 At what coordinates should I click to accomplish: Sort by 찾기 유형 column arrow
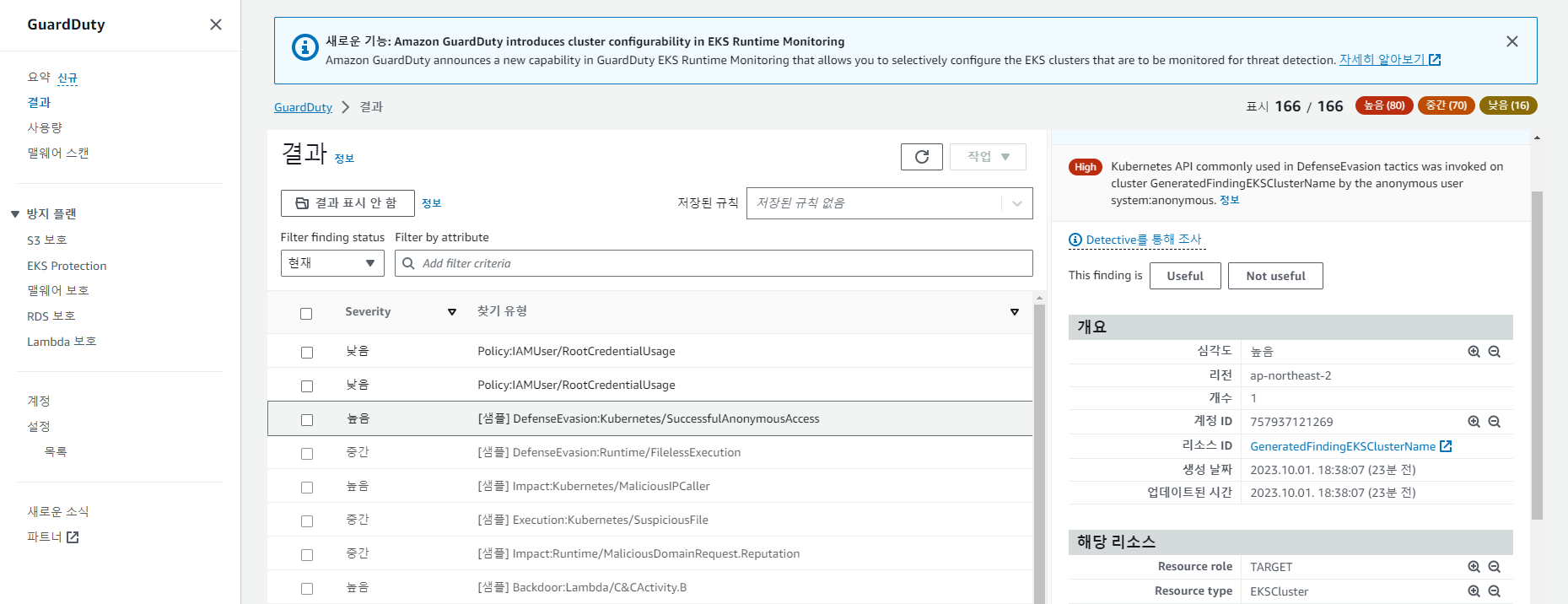1015,312
